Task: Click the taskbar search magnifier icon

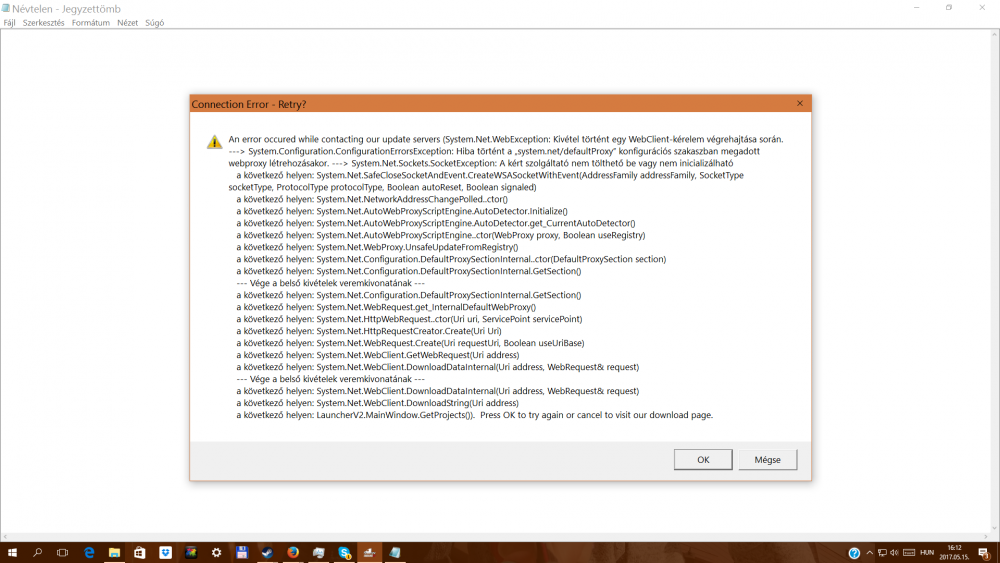Action: [x=38, y=552]
